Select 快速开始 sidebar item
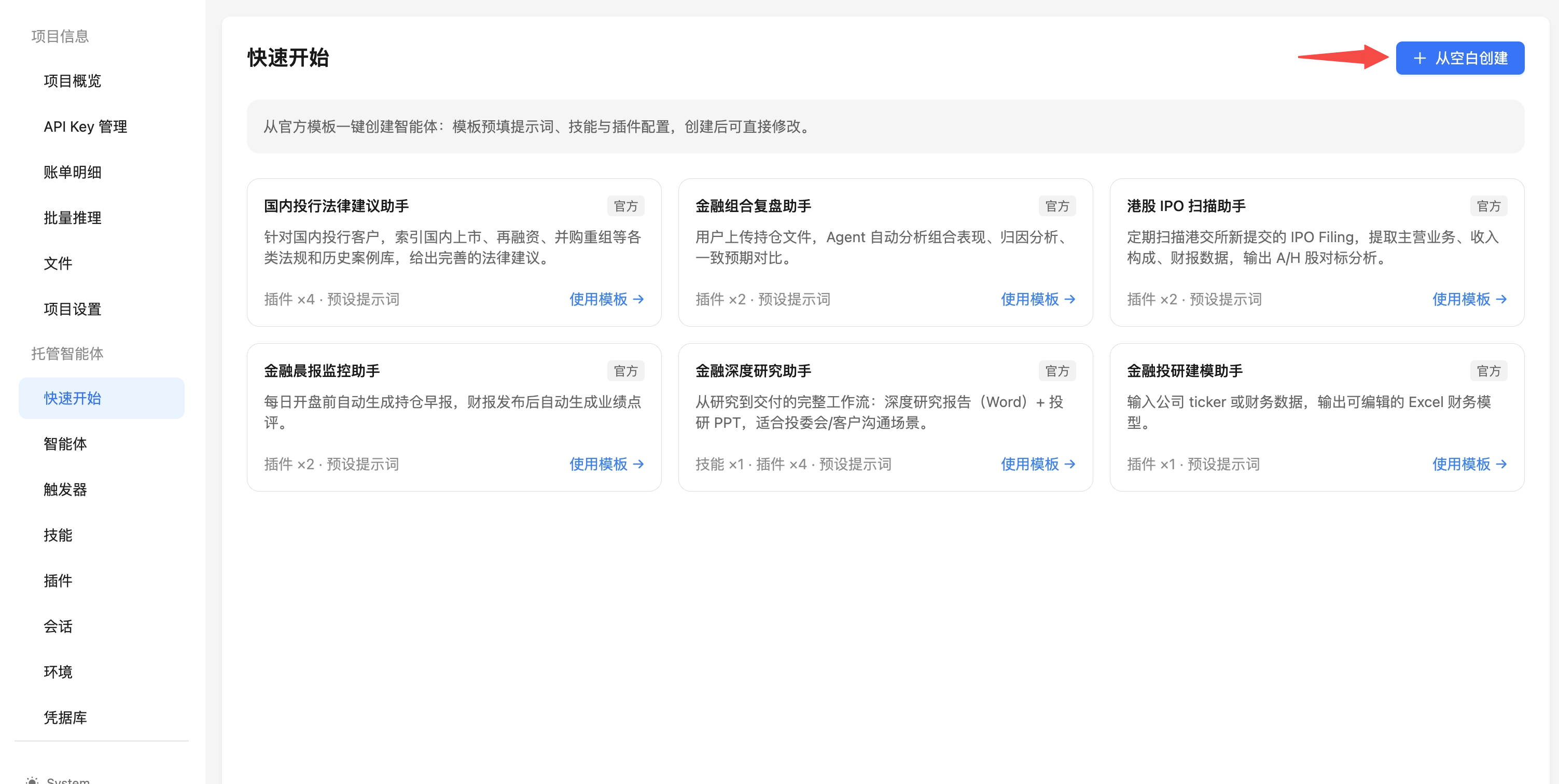The width and height of the screenshot is (1559, 784). [102, 398]
